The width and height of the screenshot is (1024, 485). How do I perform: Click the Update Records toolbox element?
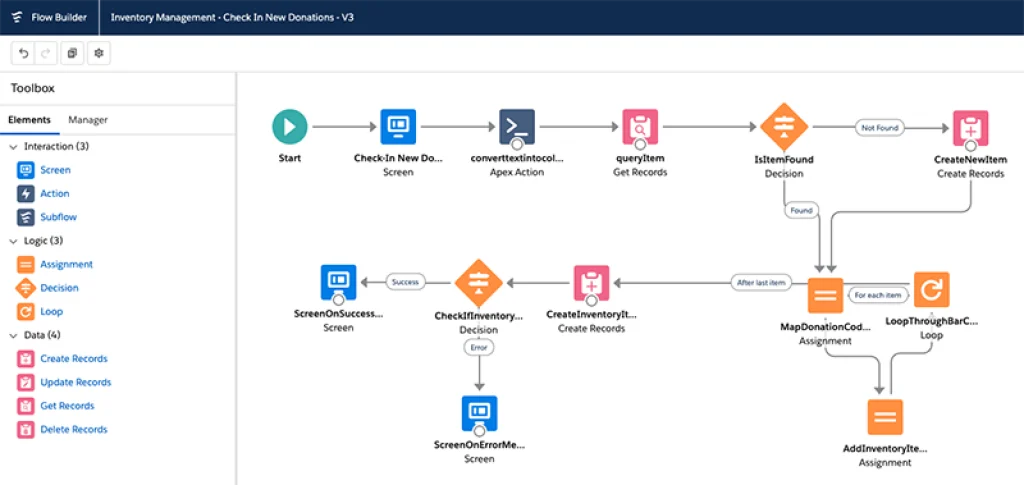pos(75,382)
